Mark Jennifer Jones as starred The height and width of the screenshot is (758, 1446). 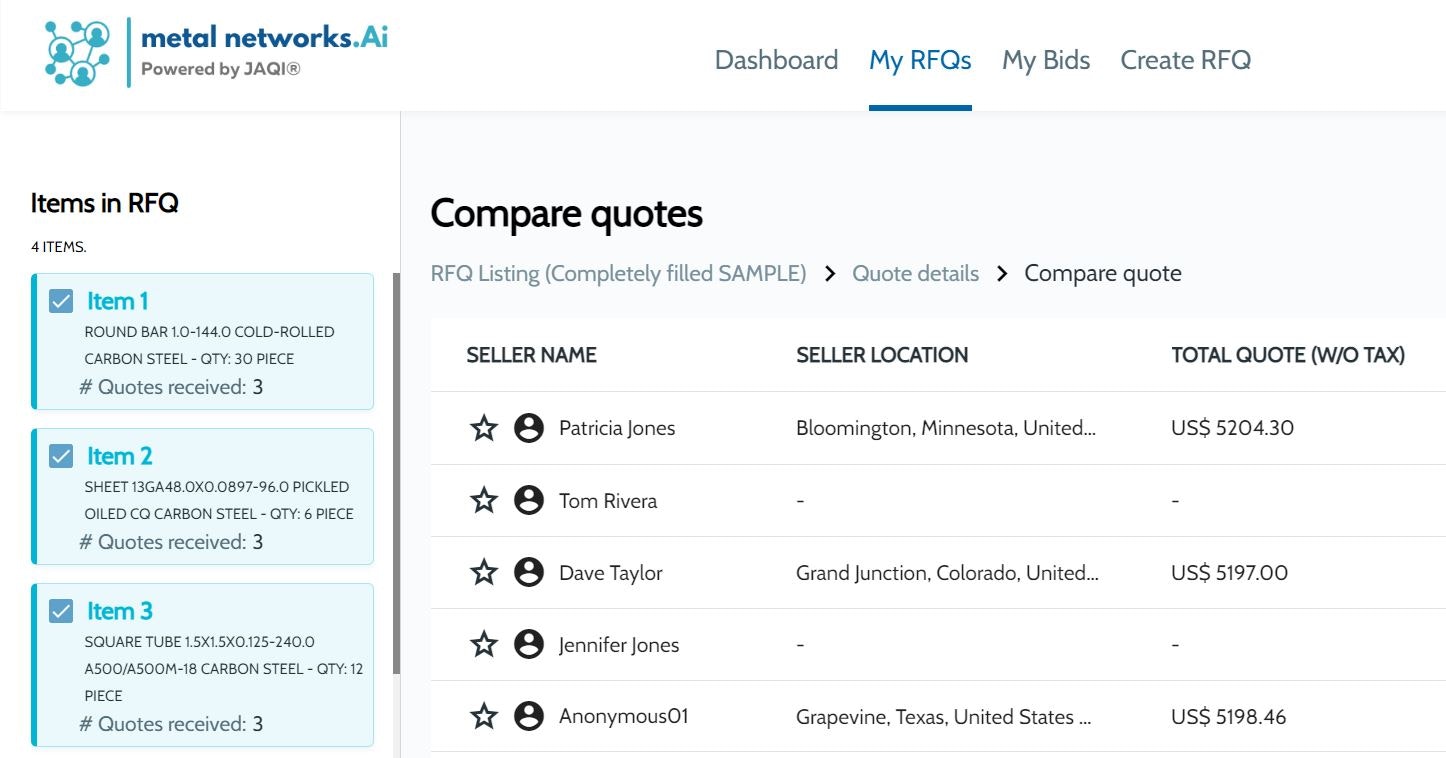484,645
